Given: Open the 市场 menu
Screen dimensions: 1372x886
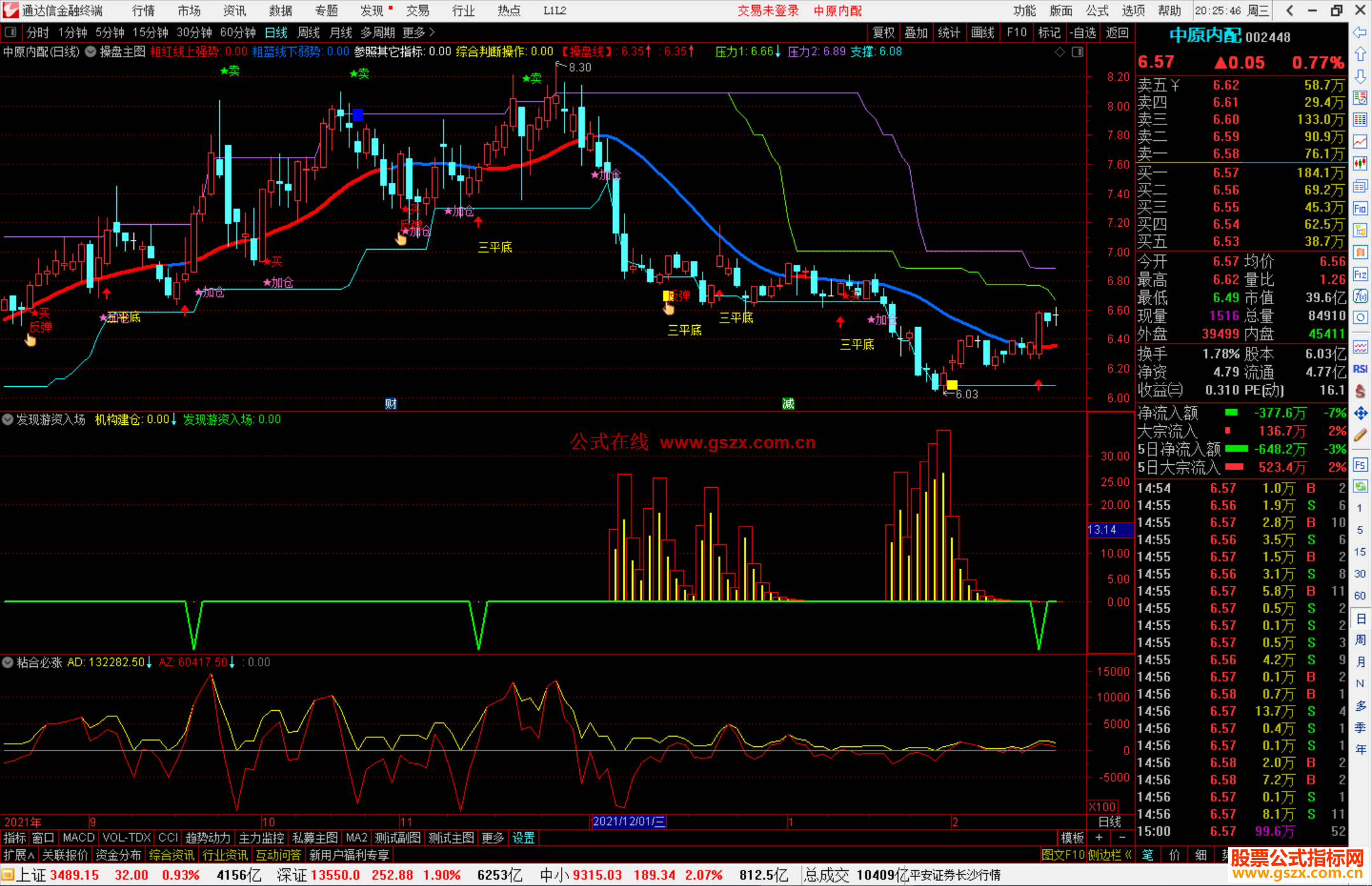Looking at the screenshot, I should point(189,11).
